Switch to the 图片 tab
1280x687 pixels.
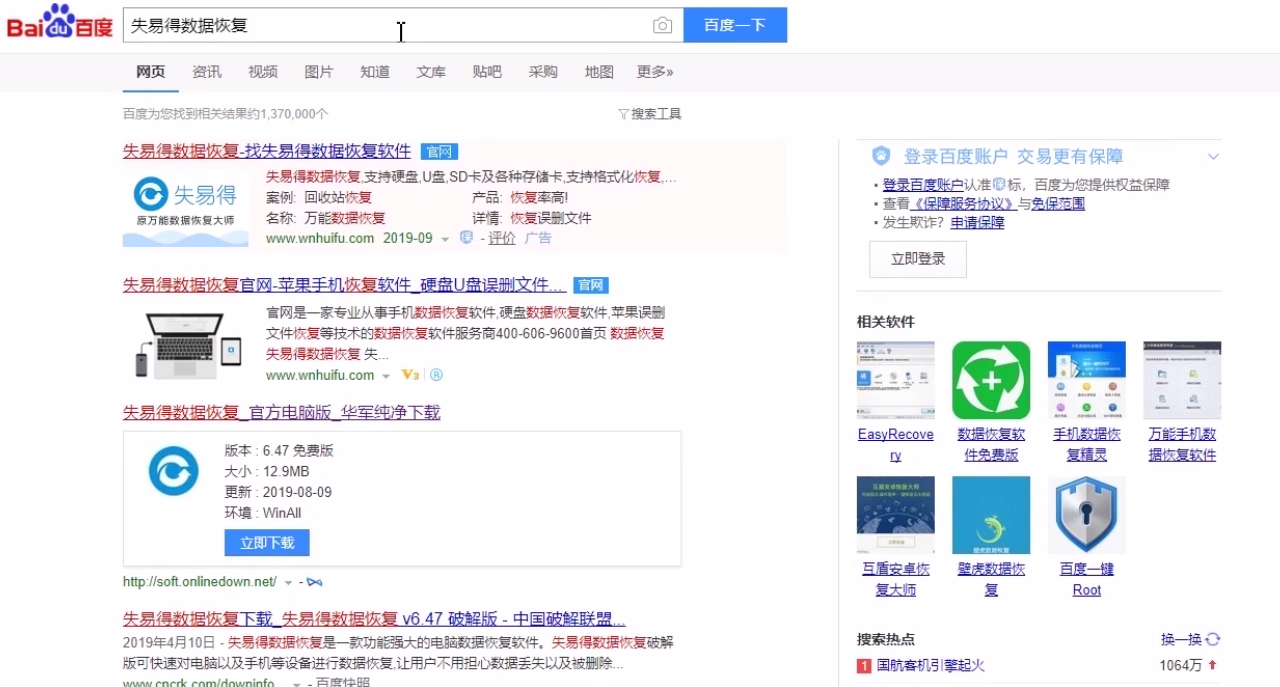click(x=319, y=72)
